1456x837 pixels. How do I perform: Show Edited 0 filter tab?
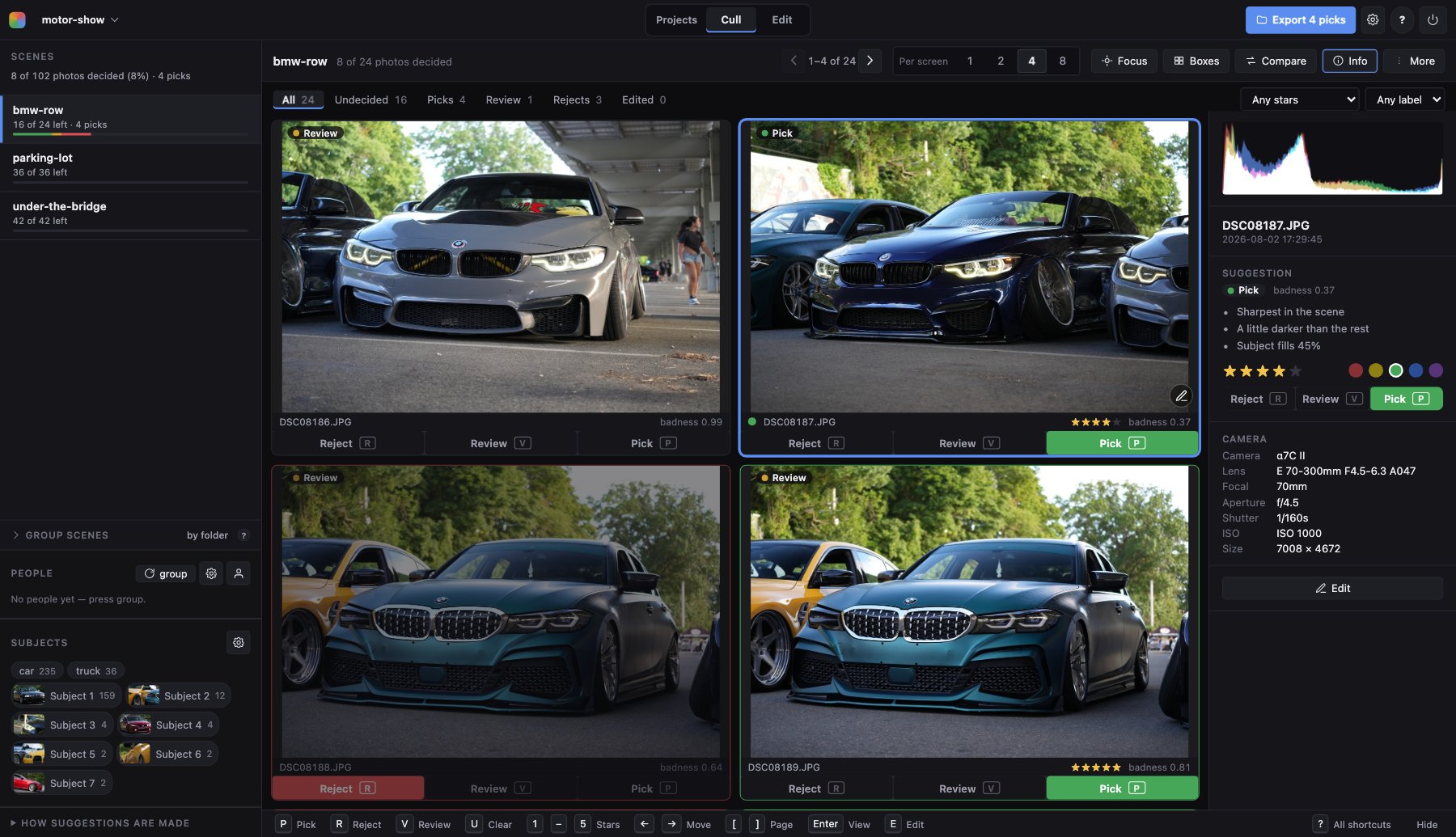(x=644, y=99)
